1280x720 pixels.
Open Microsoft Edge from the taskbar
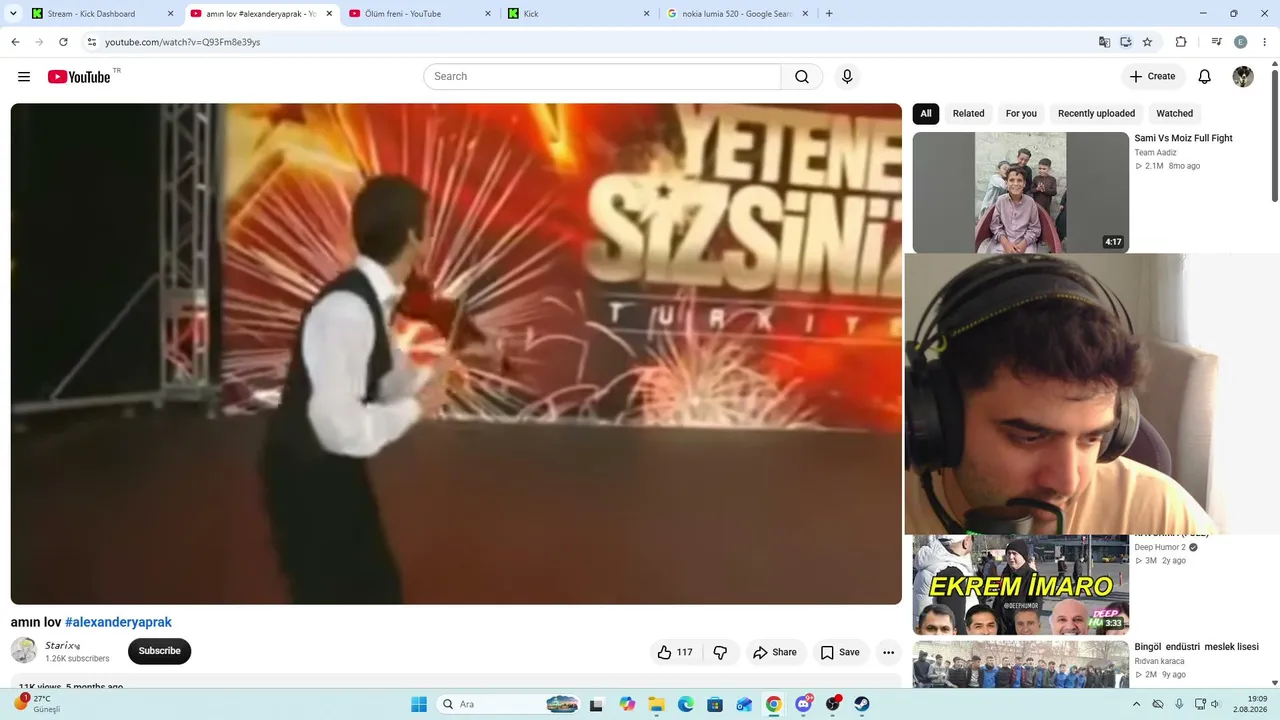click(x=686, y=704)
